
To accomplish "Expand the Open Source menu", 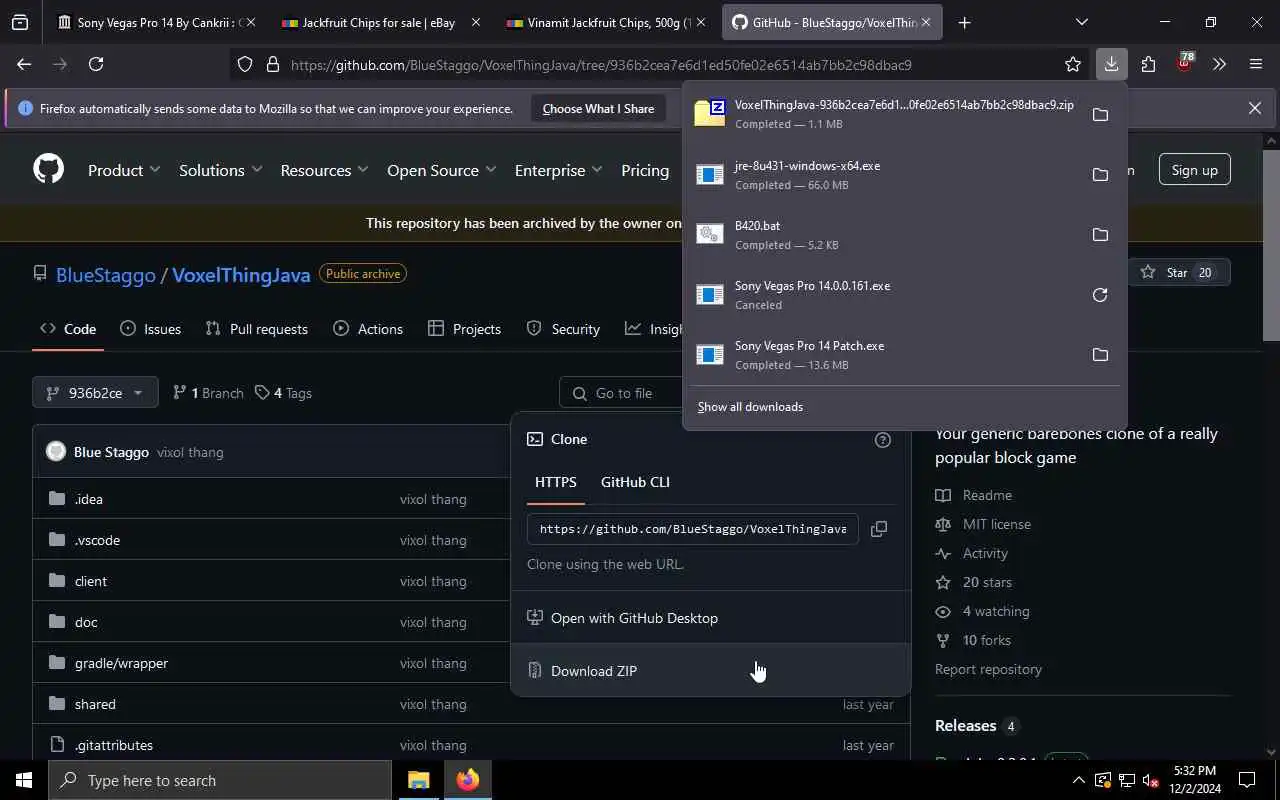I will point(441,170).
